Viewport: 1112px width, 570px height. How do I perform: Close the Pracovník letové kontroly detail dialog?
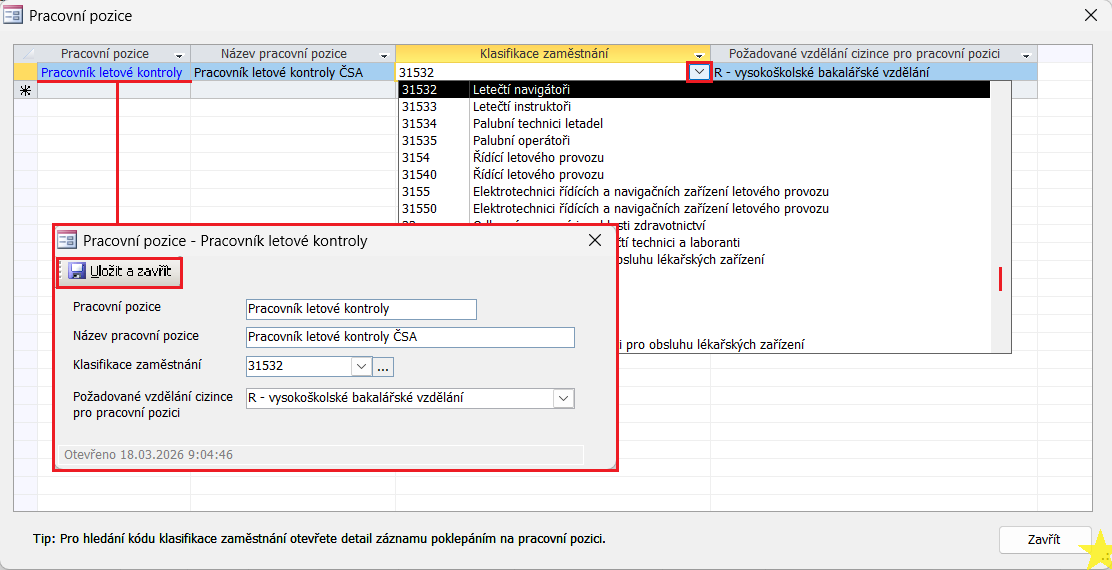point(594,240)
